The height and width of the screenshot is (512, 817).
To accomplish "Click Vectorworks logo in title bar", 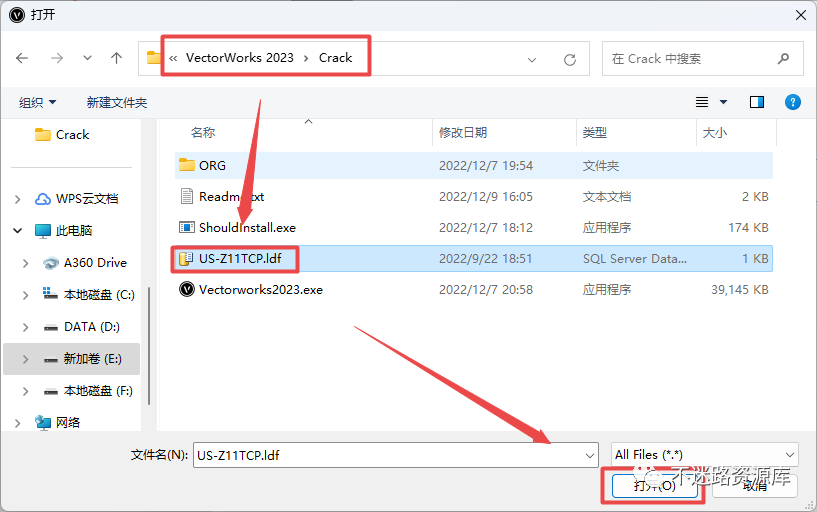I will coord(17,15).
